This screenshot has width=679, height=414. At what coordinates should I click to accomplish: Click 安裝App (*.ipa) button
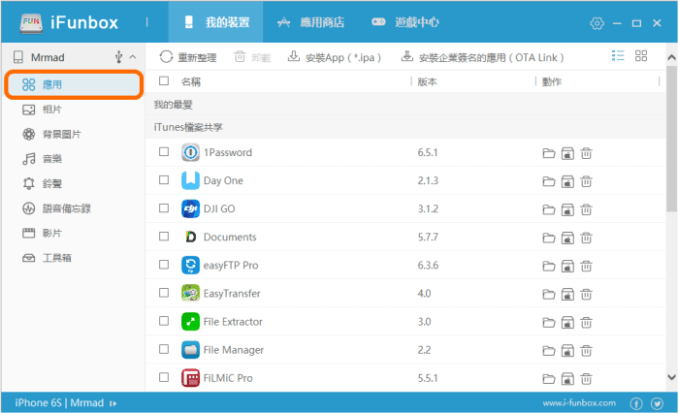(x=334, y=57)
